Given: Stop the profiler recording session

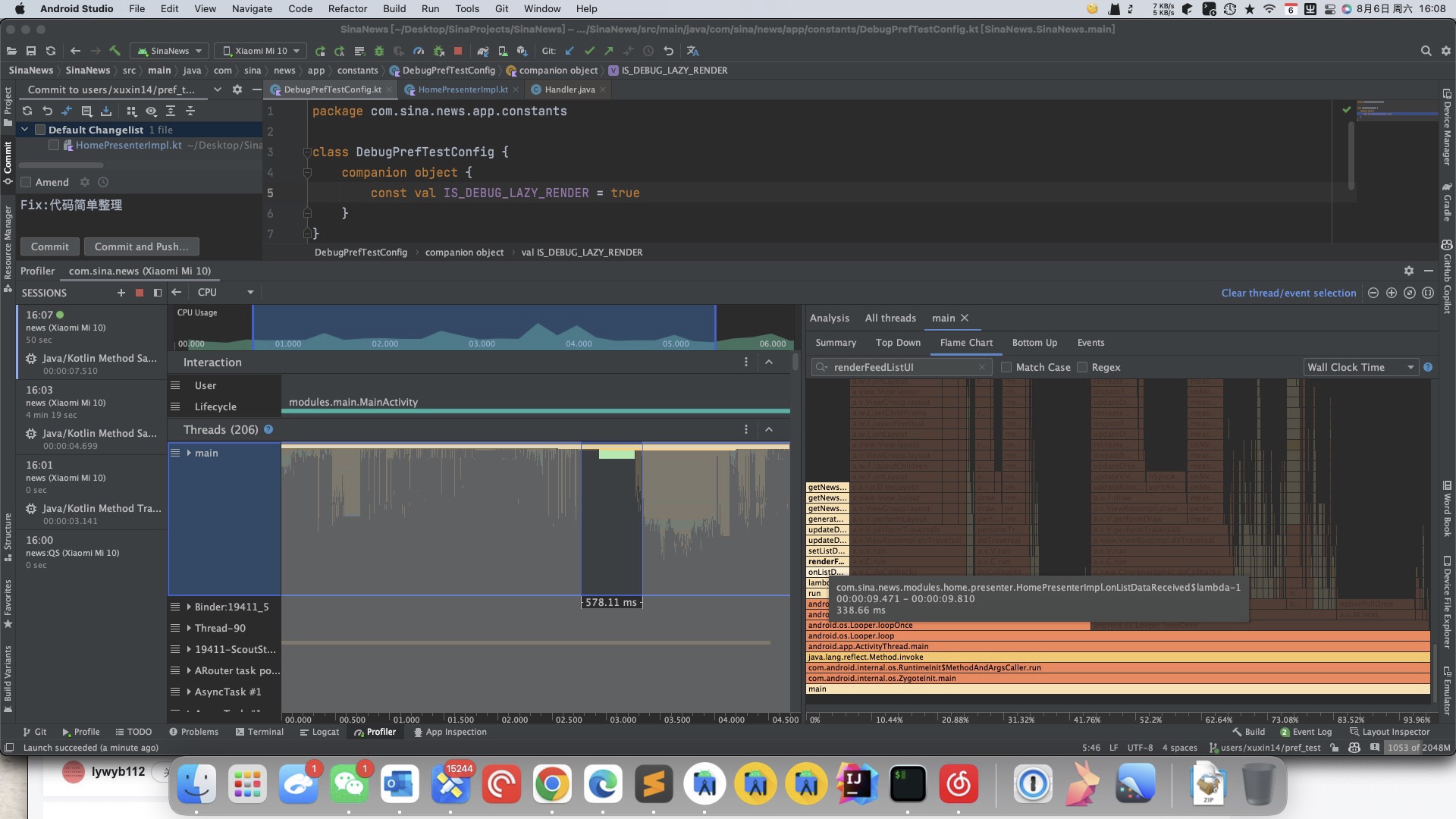Looking at the screenshot, I should click(x=139, y=293).
